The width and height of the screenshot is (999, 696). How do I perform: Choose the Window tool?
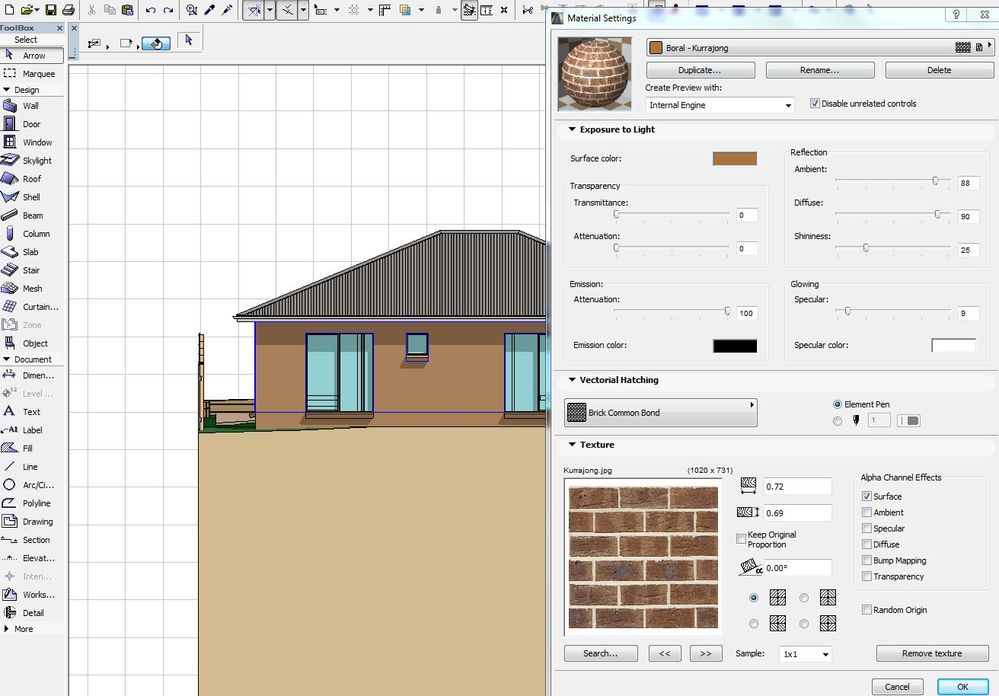pyautogui.click(x=37, y=142)
